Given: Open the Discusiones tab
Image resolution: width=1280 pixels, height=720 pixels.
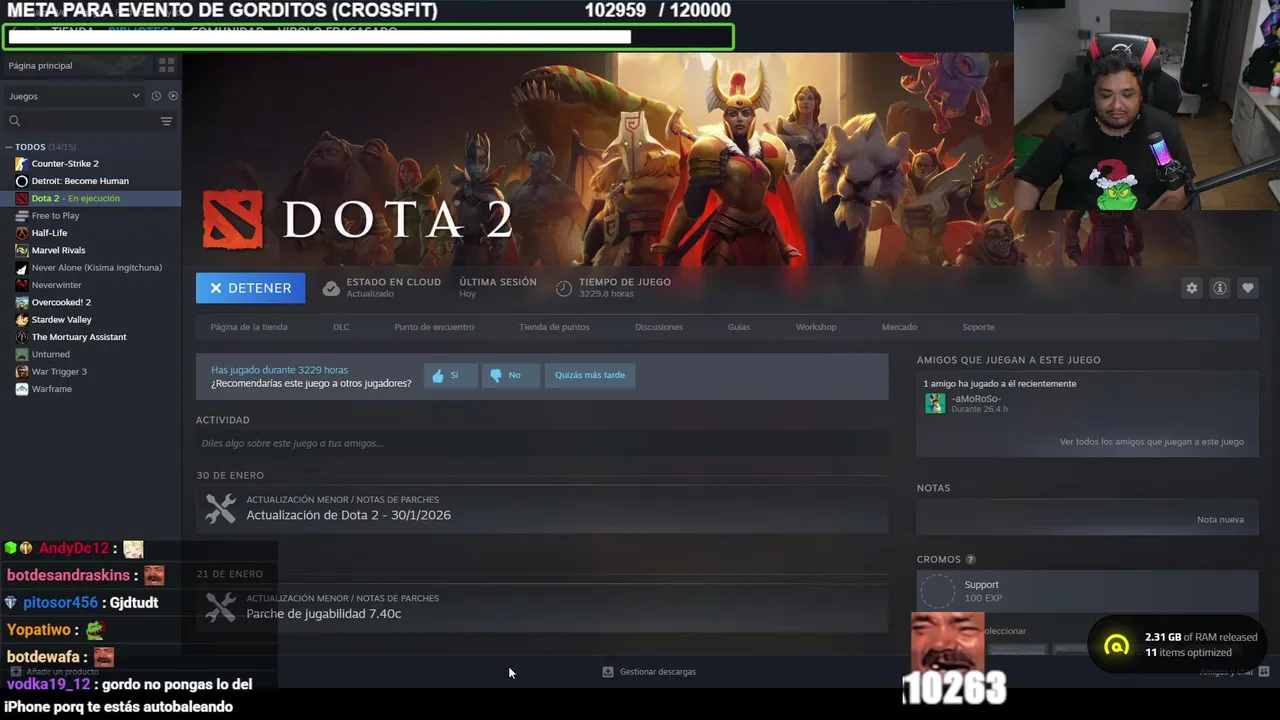Looking at the screenshot, I should tap(659, 327).
